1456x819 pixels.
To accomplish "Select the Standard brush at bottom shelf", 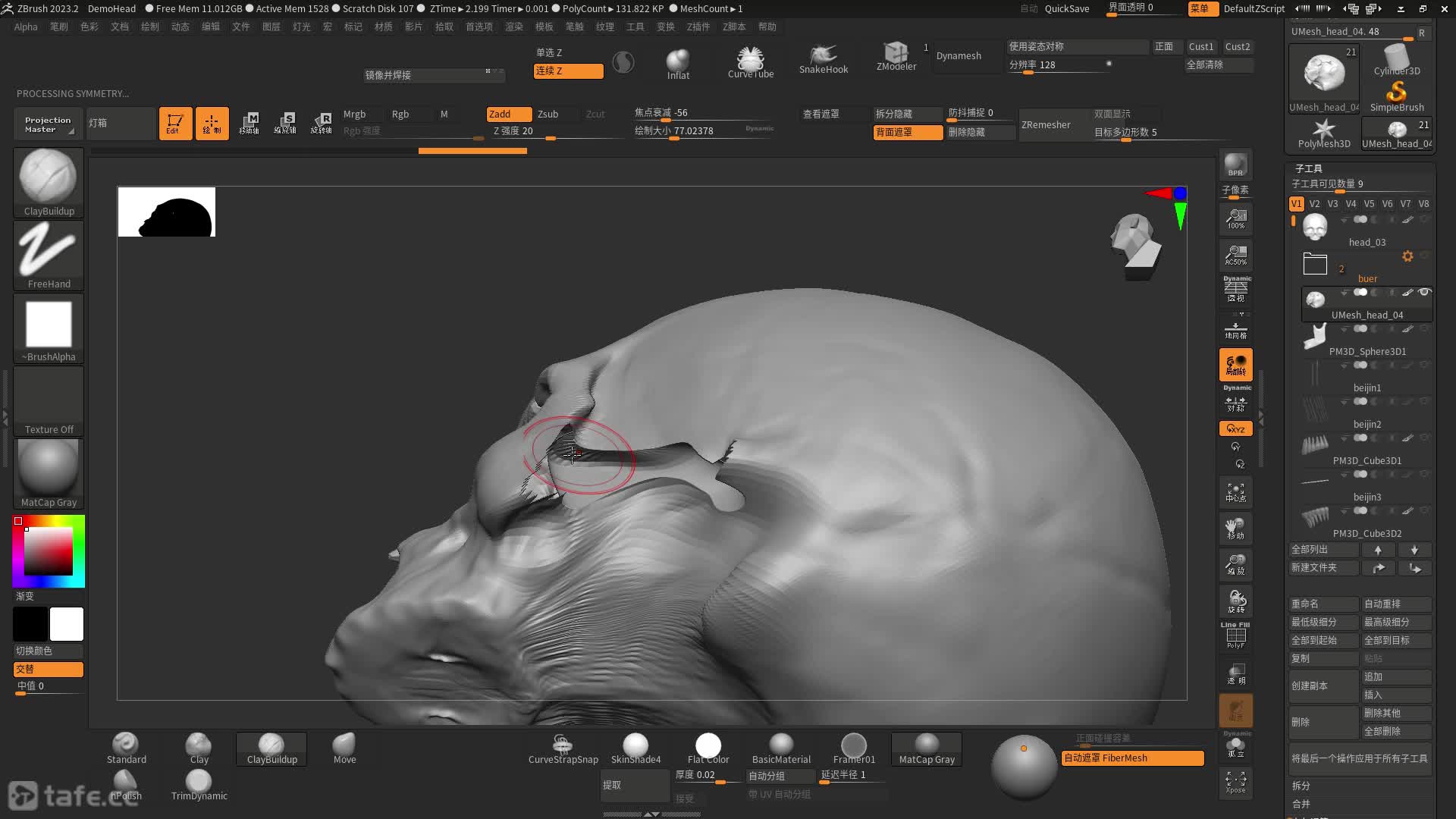I will (x=126, y=748).
